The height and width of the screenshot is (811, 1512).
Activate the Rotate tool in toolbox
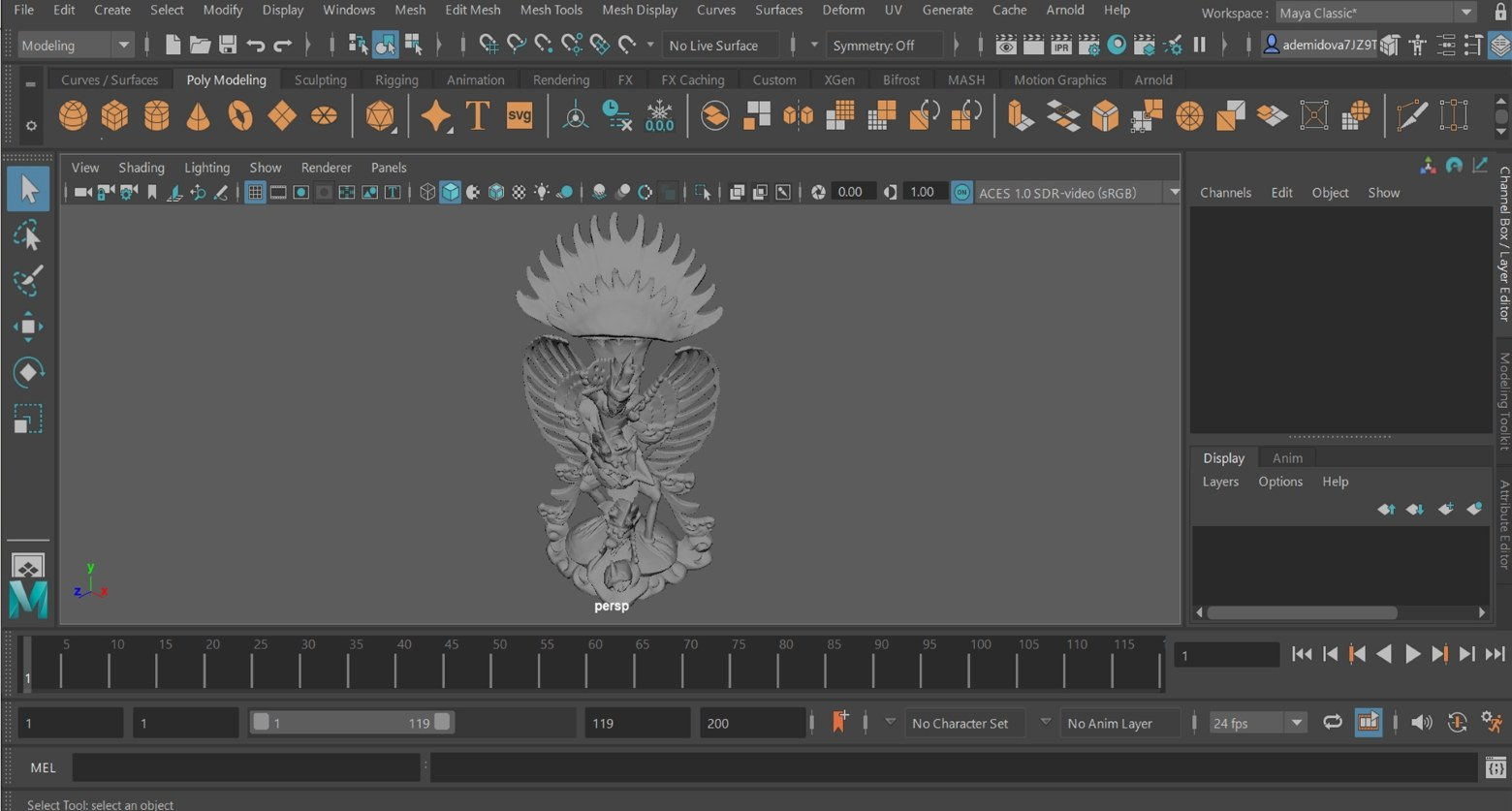[x=28, y=373]
